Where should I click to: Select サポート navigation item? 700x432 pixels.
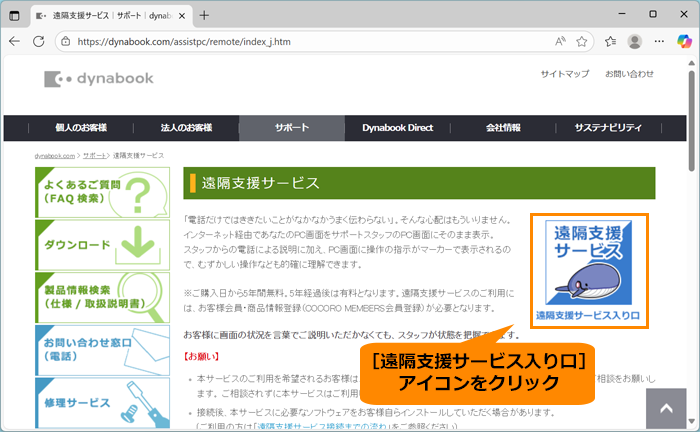[x=292, y=128]
